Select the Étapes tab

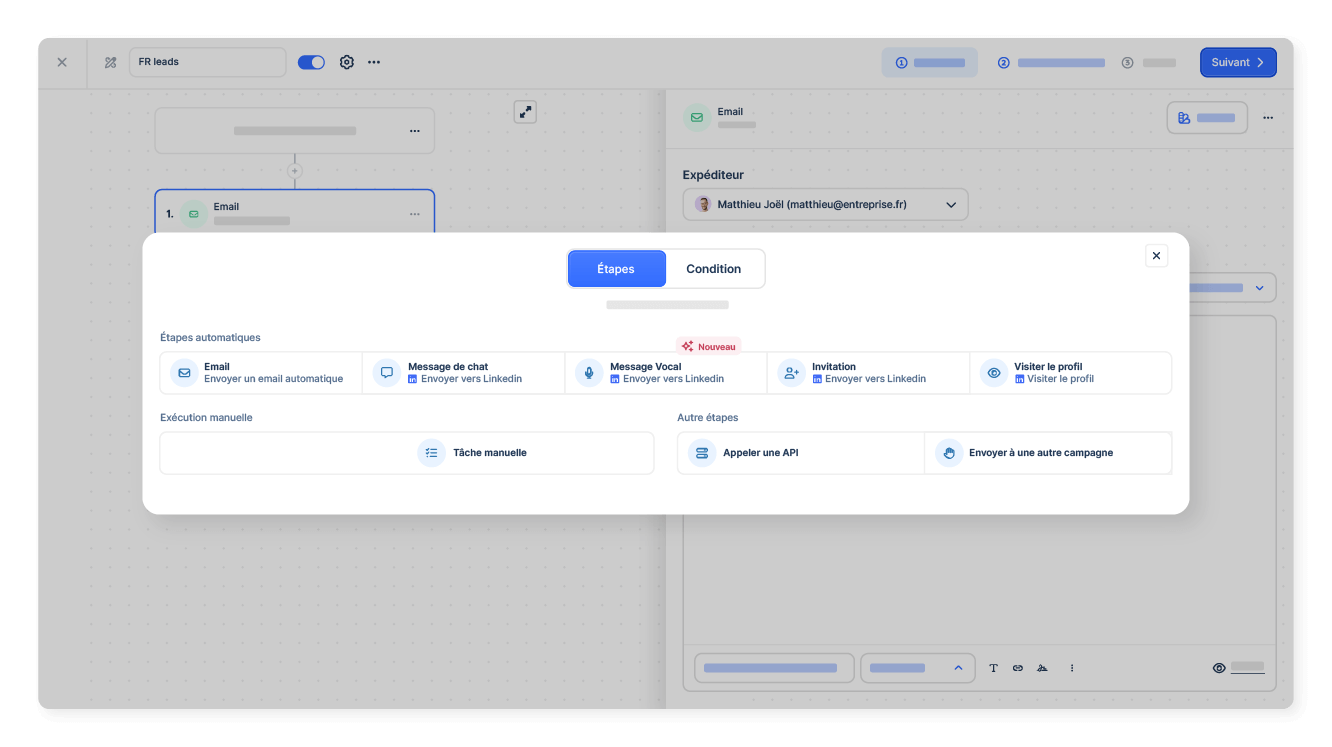(616, 268)
